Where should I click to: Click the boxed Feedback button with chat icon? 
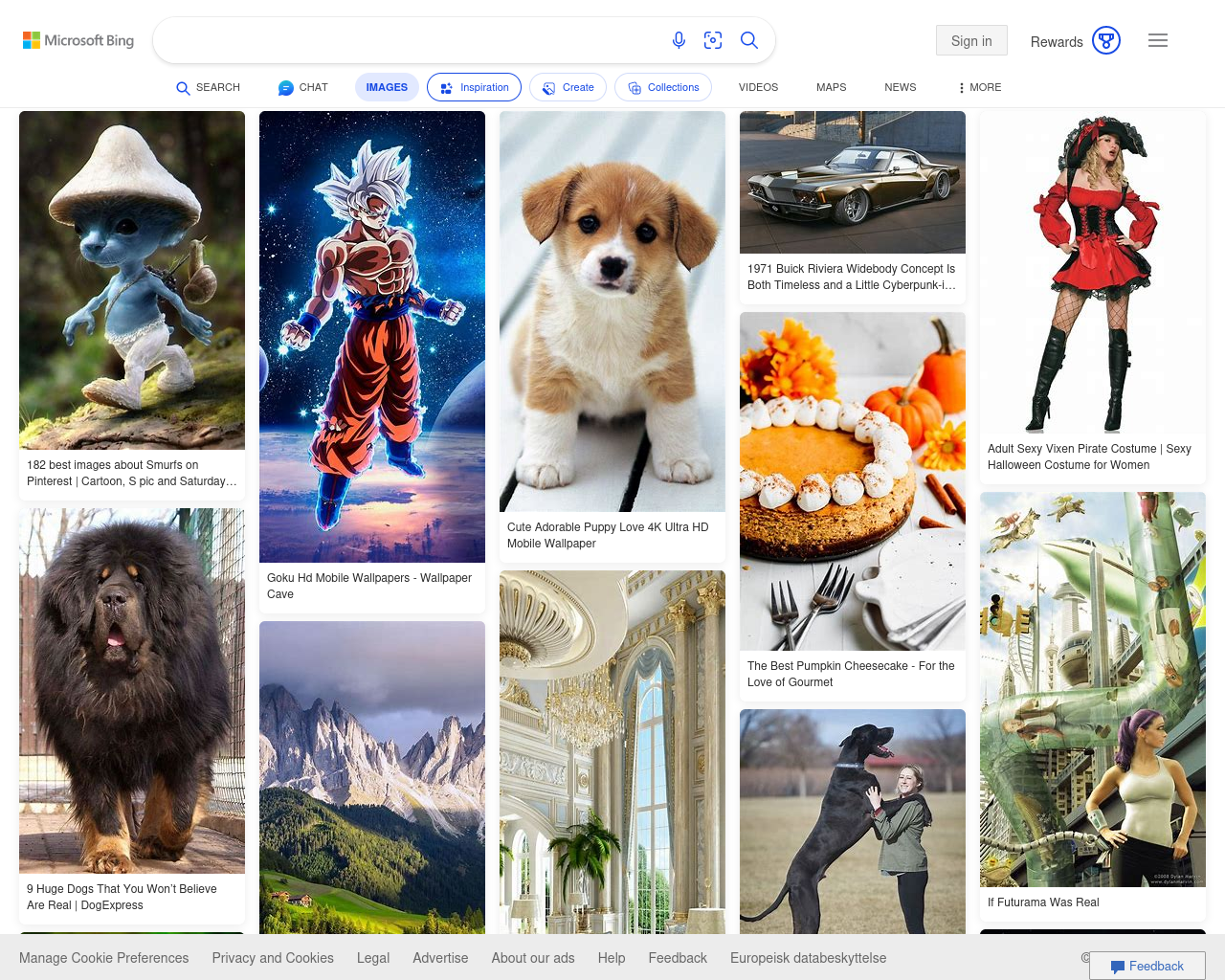(1147, 966)
